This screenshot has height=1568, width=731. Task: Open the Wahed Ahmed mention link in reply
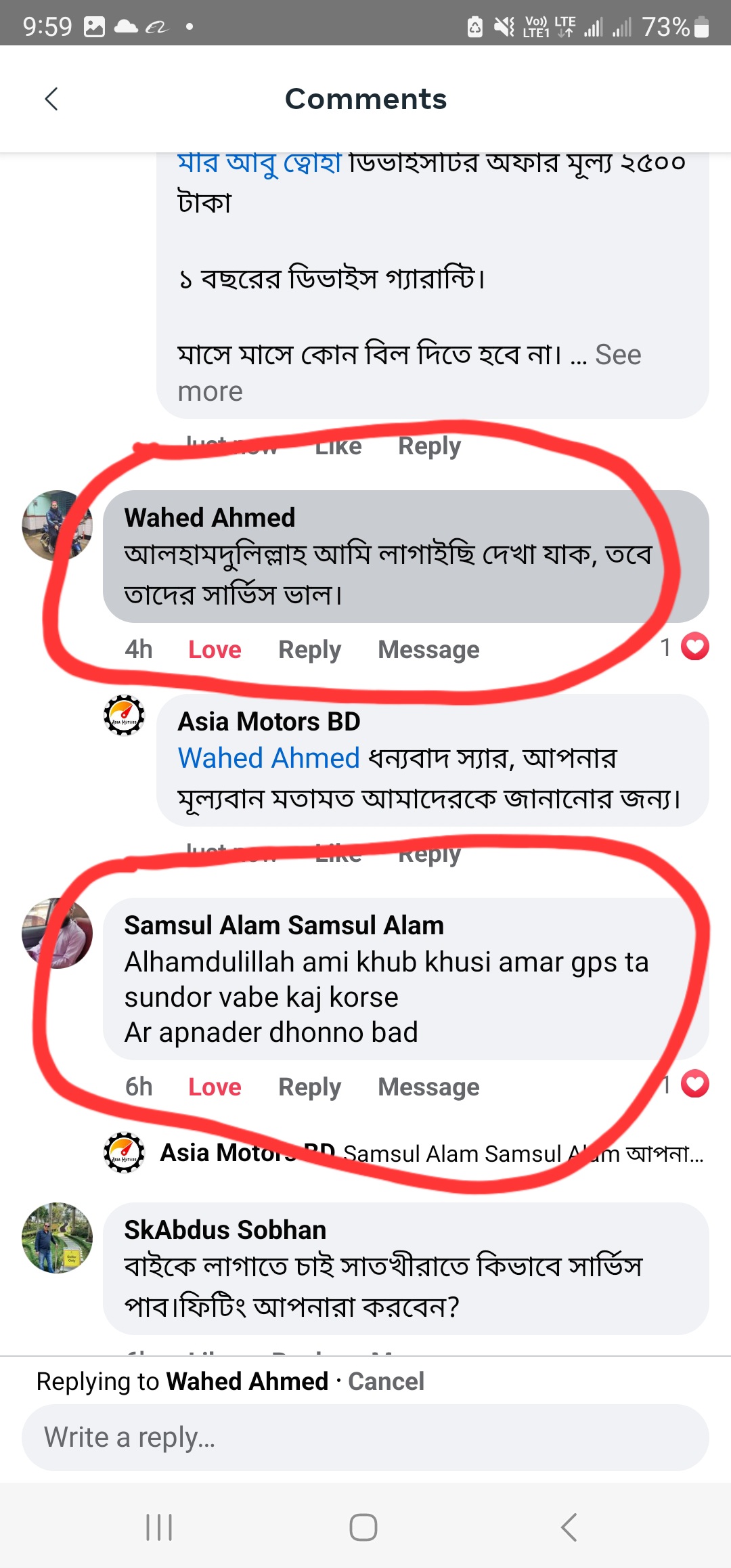tap(269, 758)
